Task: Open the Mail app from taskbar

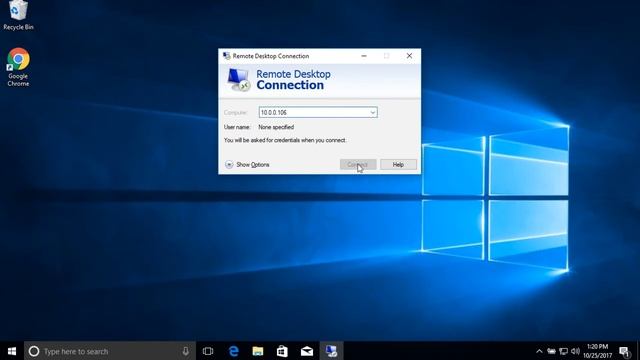Action: (x=307, y=351)
